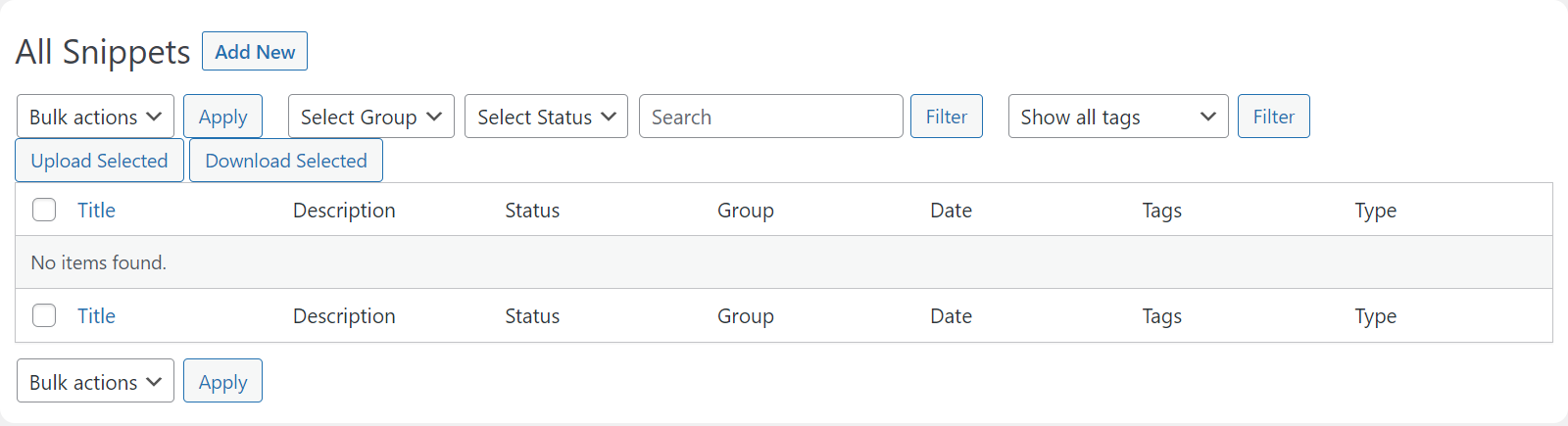This screenshot has height=426, width=1568.
Task: Tick the select-all checkbox in table header
Action: [x=44, y=210]
